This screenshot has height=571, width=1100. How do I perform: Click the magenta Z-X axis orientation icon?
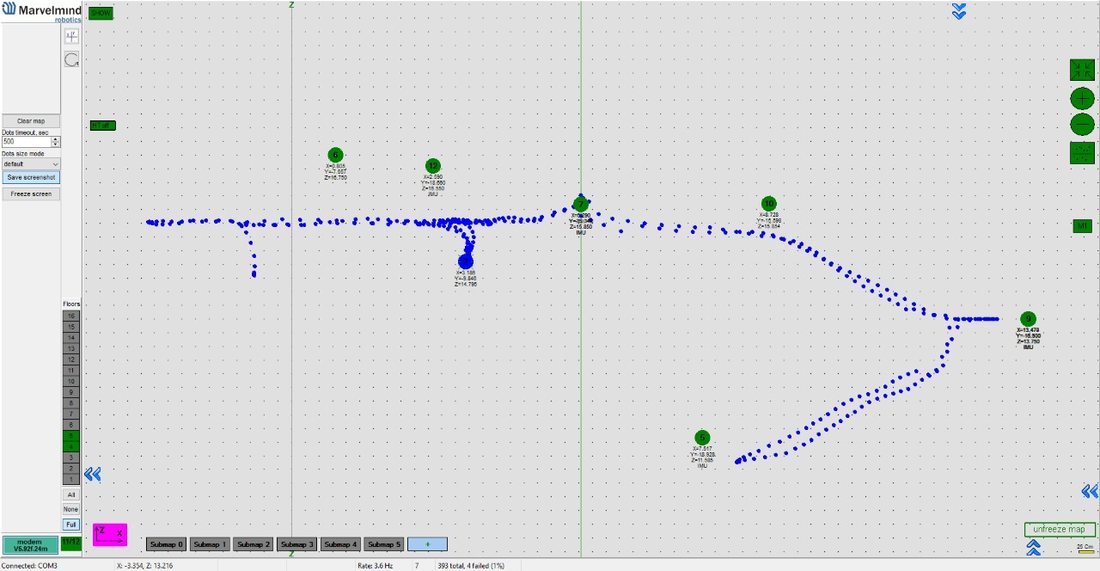(109, 535)
